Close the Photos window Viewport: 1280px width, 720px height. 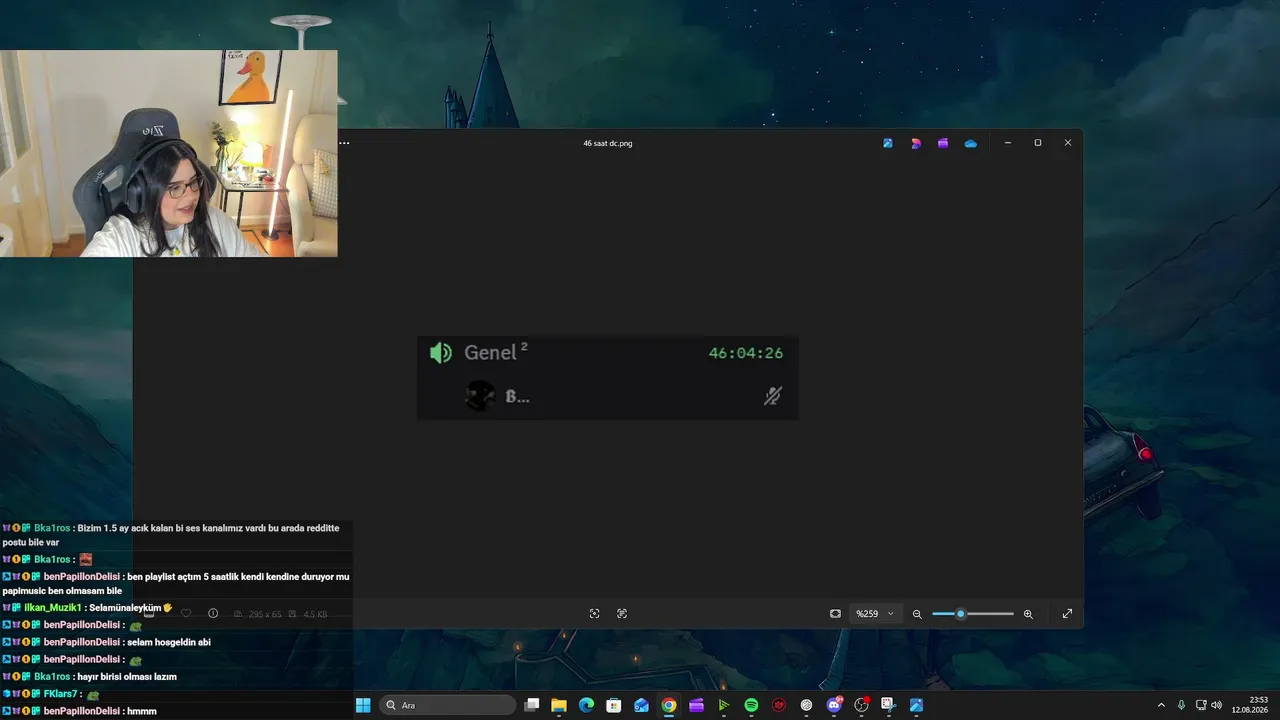[x=1067, y=143]
